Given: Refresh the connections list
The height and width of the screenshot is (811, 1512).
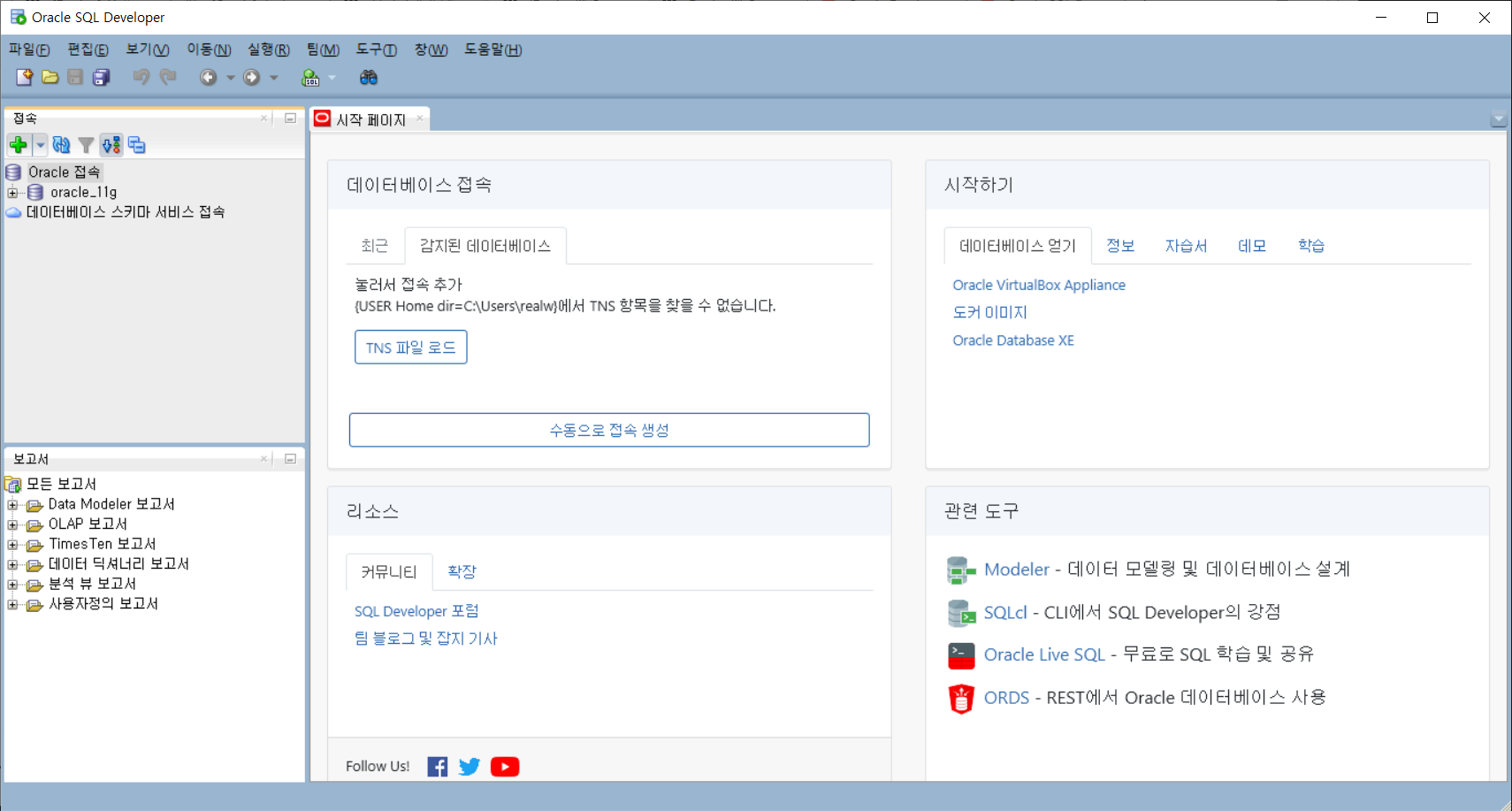Looking at the screenshot, I should [x=61, y=144].
